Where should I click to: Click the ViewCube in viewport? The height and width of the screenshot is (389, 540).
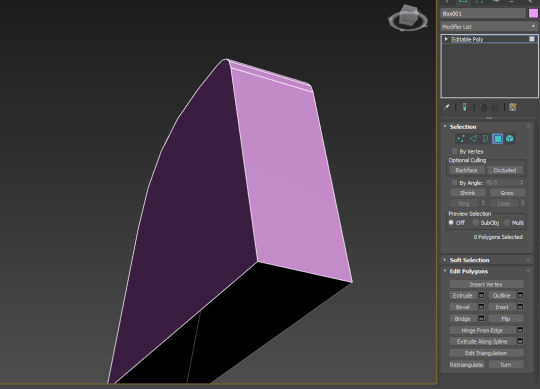[408, 18]
